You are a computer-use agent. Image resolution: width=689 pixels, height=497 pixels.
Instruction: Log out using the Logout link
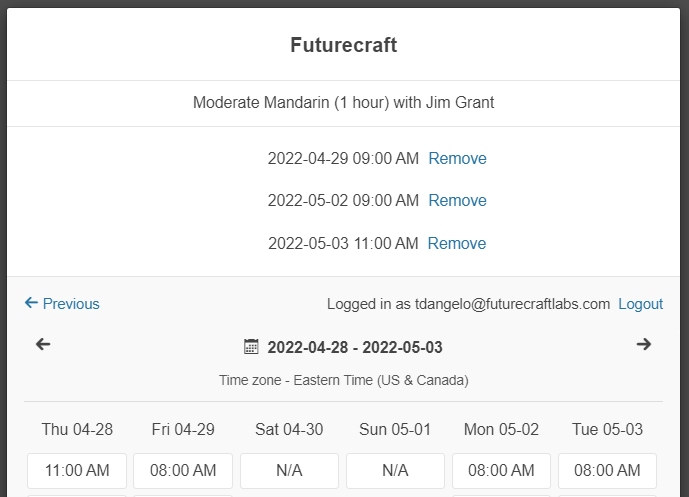(640, 304)
